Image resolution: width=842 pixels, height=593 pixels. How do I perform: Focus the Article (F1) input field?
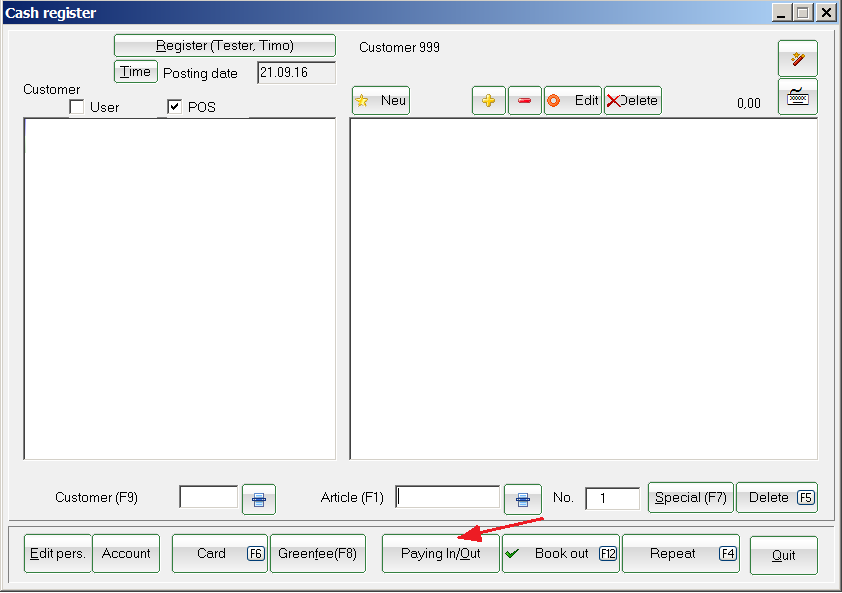click(447, 497)
